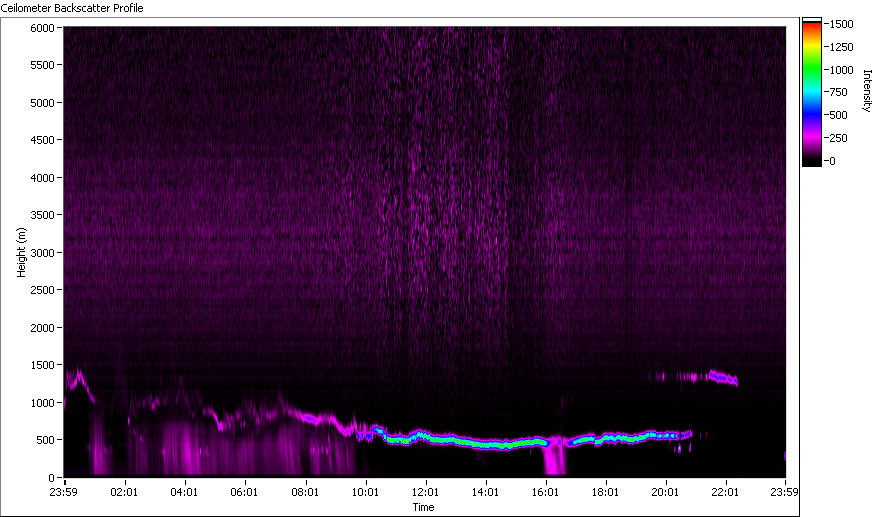Click the 04:01 time tick label

(184, 492)
